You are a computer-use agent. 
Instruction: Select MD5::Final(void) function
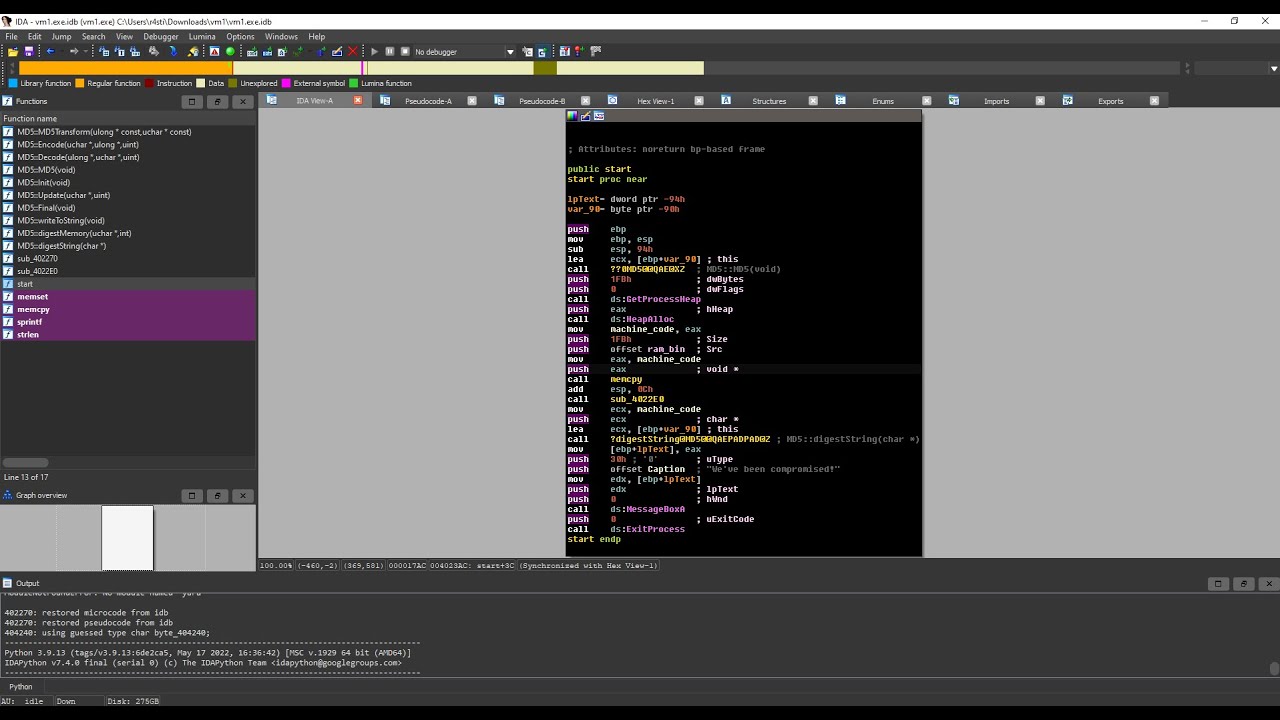(x=128, y=208)
